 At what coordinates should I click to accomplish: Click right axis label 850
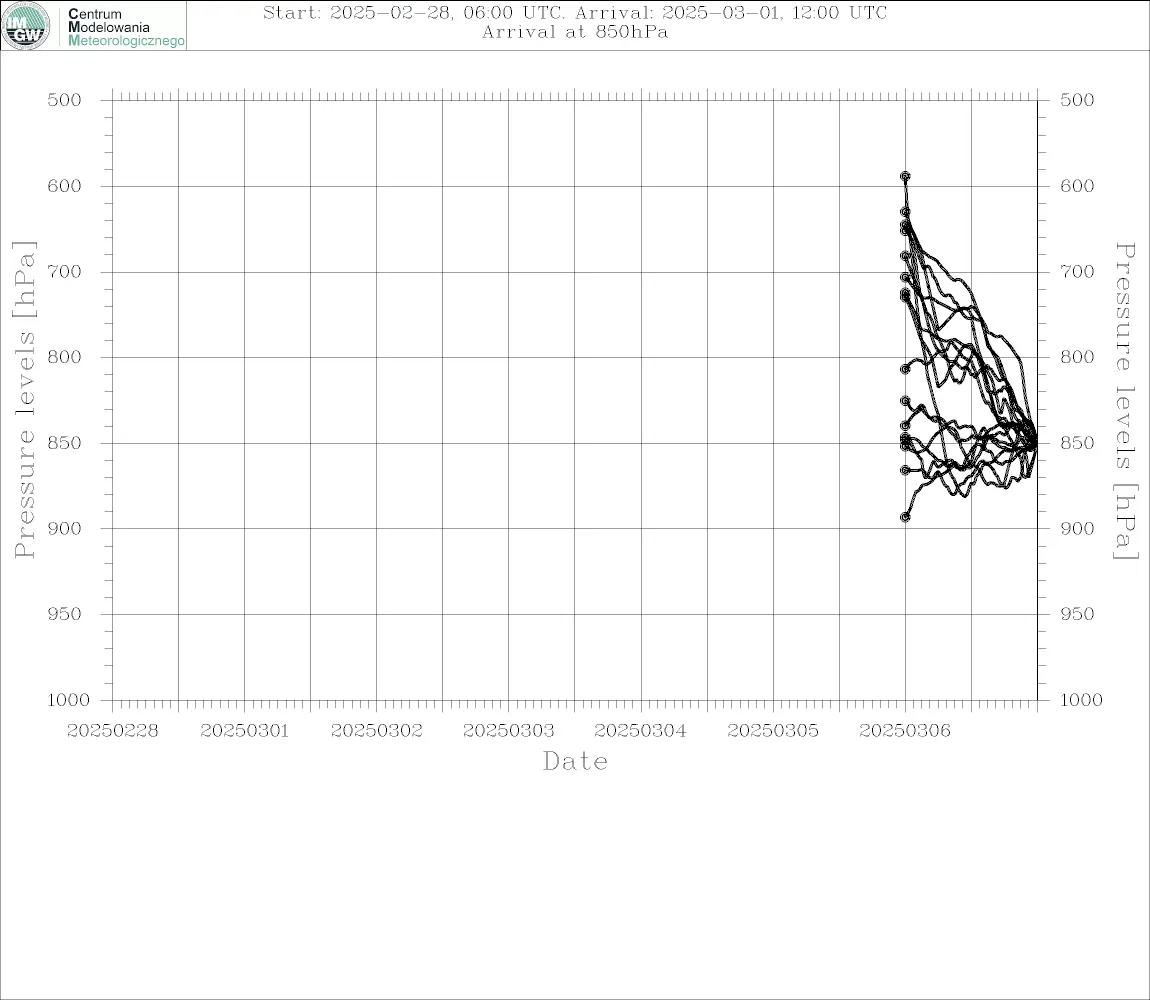coord(1077,443)
